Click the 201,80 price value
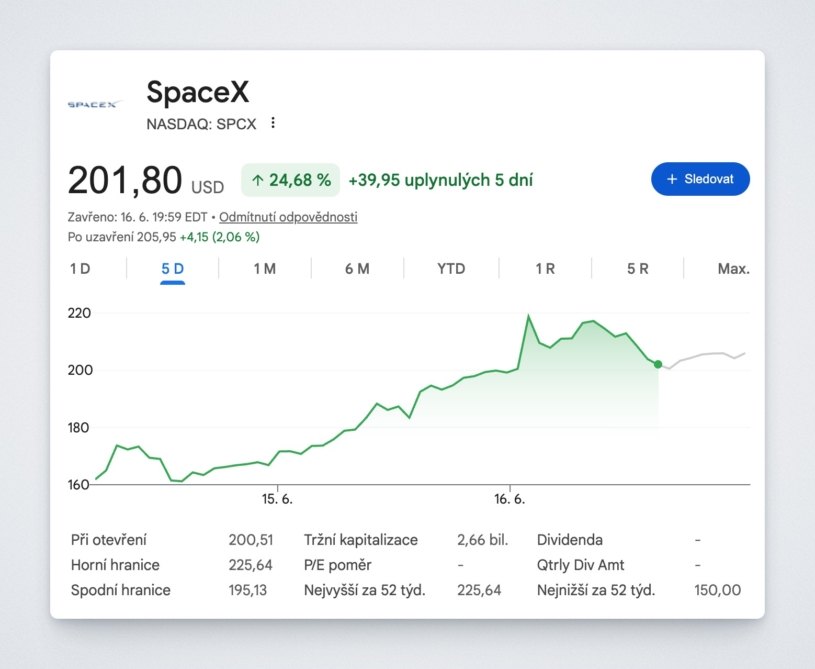Screen dimensions: 815x669 pos(125,180)
